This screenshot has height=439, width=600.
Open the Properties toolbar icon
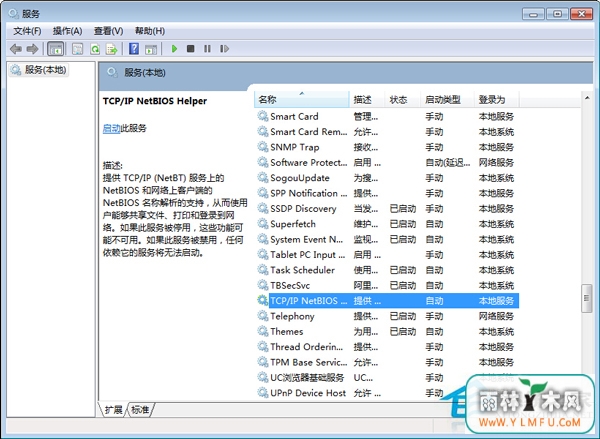(x=77, y=49)
